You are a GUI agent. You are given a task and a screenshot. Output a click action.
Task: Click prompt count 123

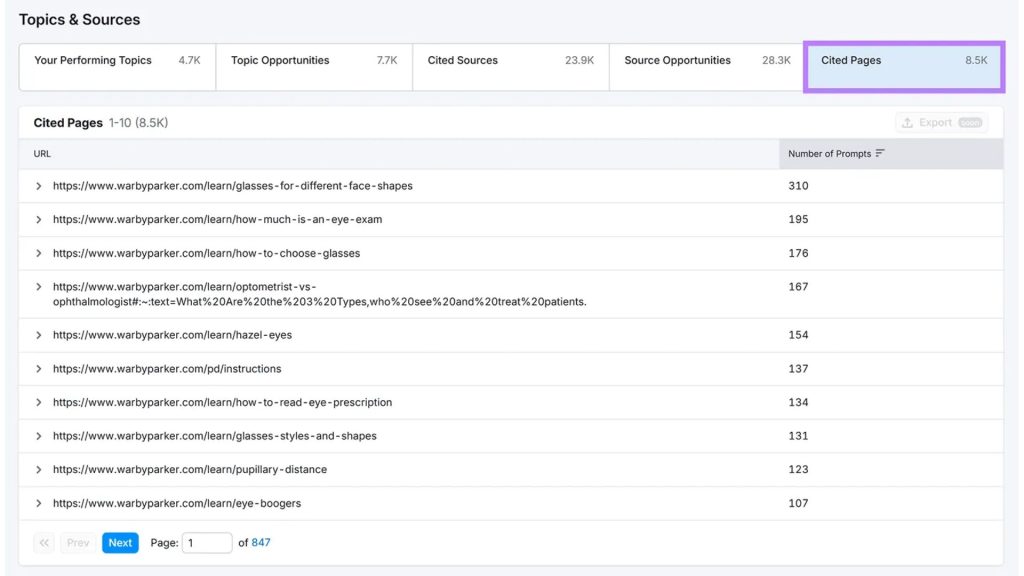[798, 470]
